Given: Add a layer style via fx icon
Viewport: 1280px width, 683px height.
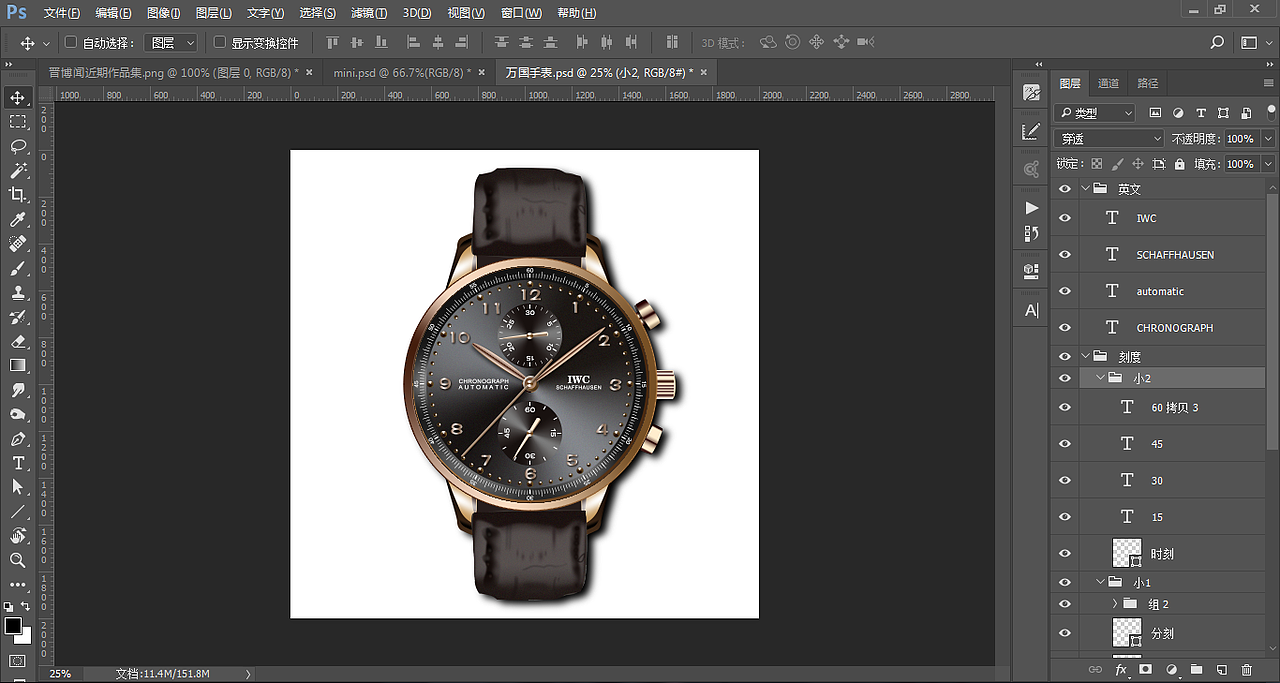Looking at the screenshot, I should (x=1122, y=669).
